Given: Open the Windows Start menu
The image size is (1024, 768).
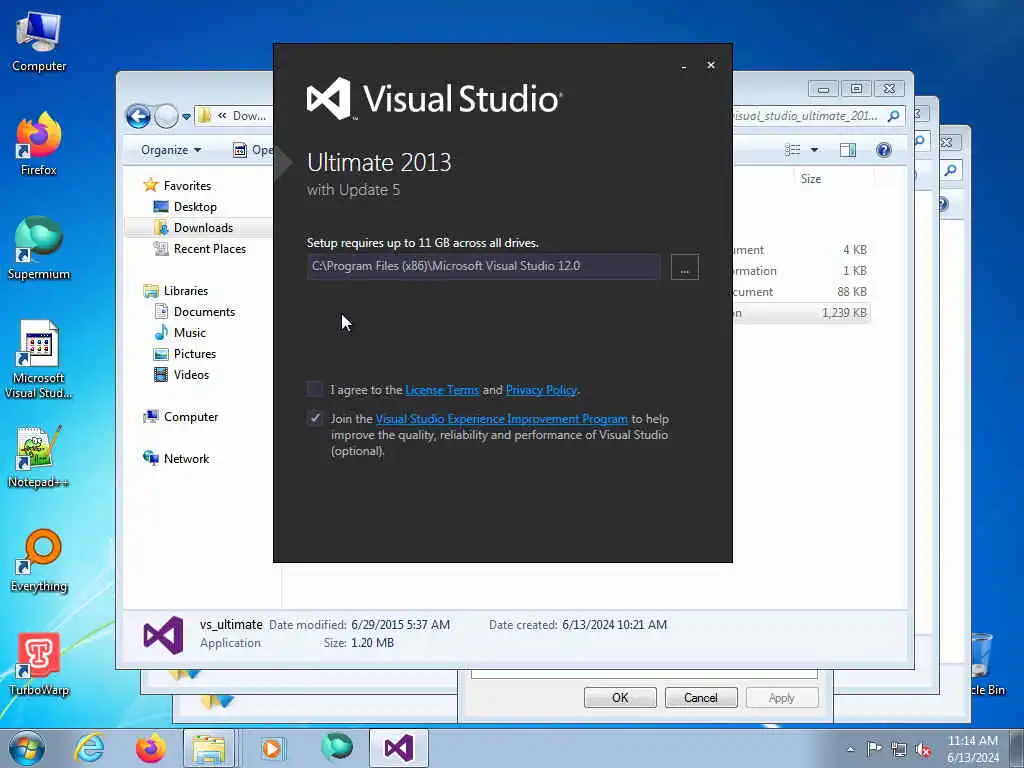Looking at the screenshot, I should point(27,748).
